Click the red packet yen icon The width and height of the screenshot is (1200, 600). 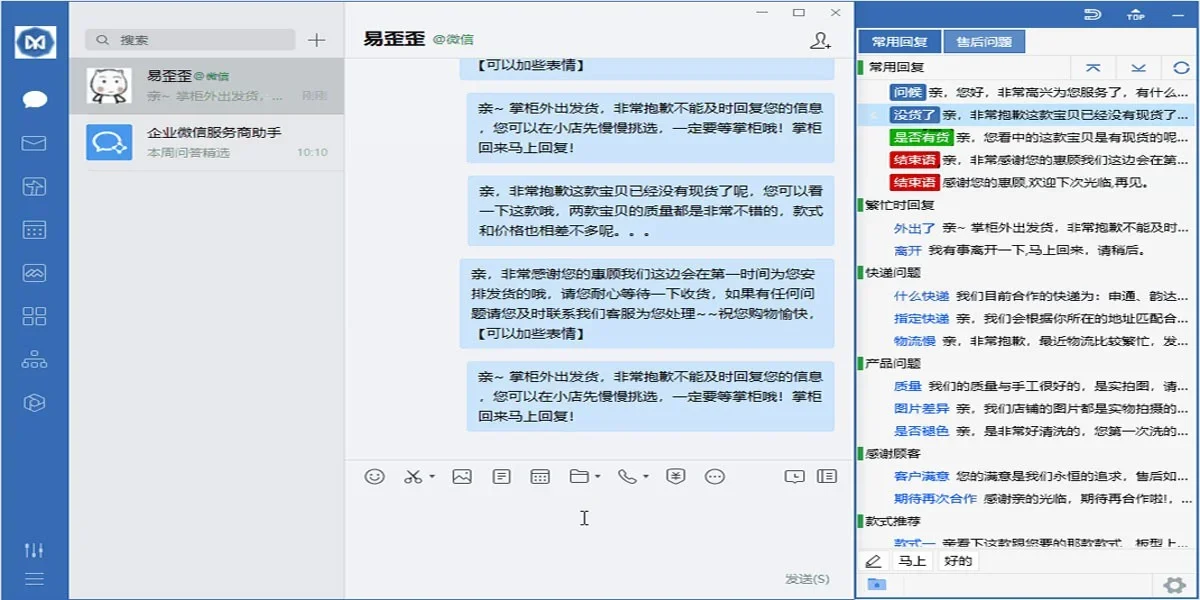(676, 477)
